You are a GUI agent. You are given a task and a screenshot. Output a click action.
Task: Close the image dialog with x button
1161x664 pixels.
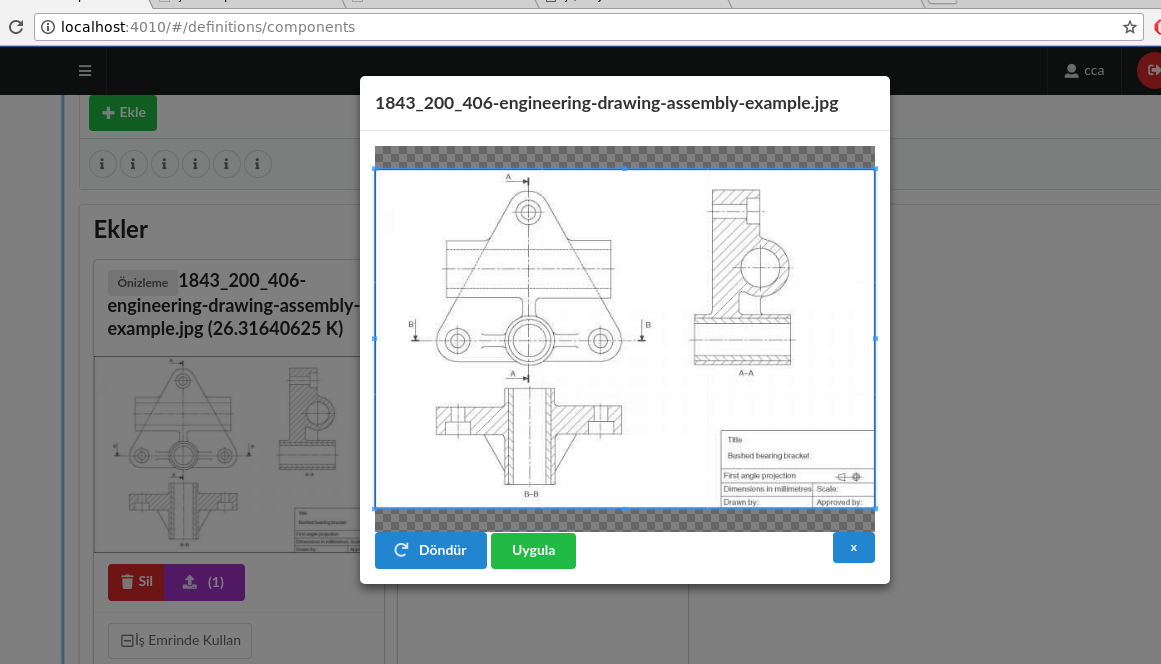point(854,548)
